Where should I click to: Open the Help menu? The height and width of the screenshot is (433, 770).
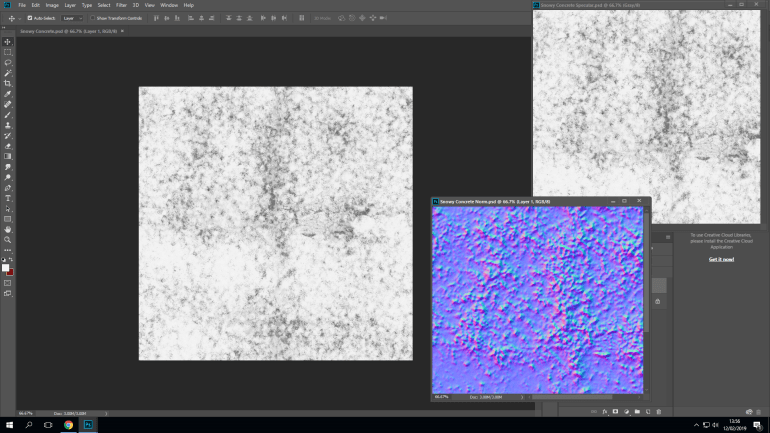189,5
